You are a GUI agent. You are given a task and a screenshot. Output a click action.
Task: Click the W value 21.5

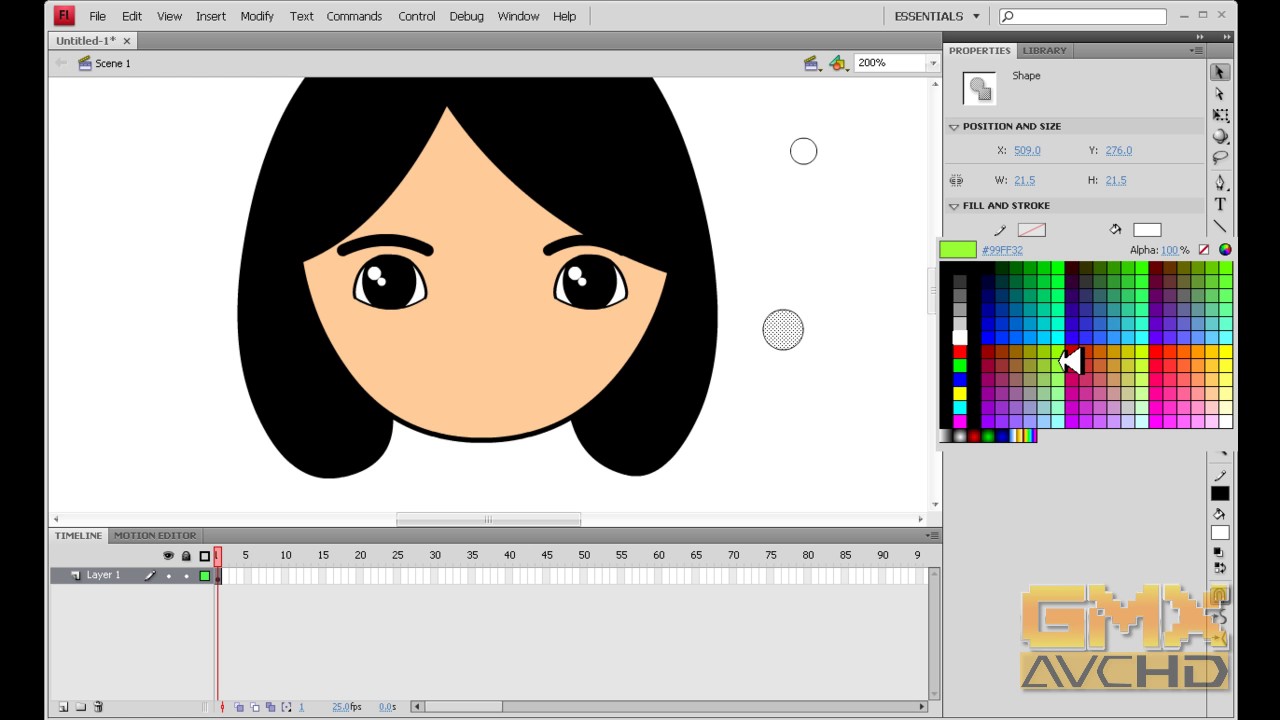(1024, 180)
